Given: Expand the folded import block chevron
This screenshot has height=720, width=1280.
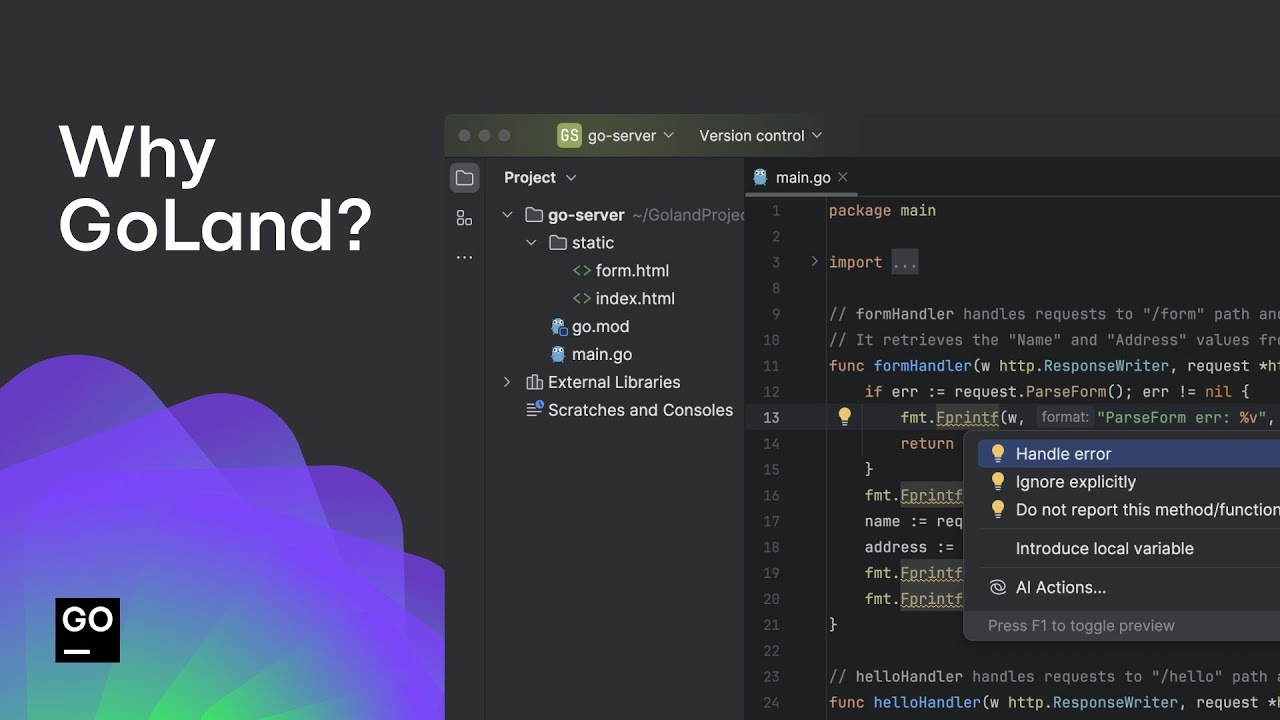Looking at the screenshot, I should tap(814, 262).
